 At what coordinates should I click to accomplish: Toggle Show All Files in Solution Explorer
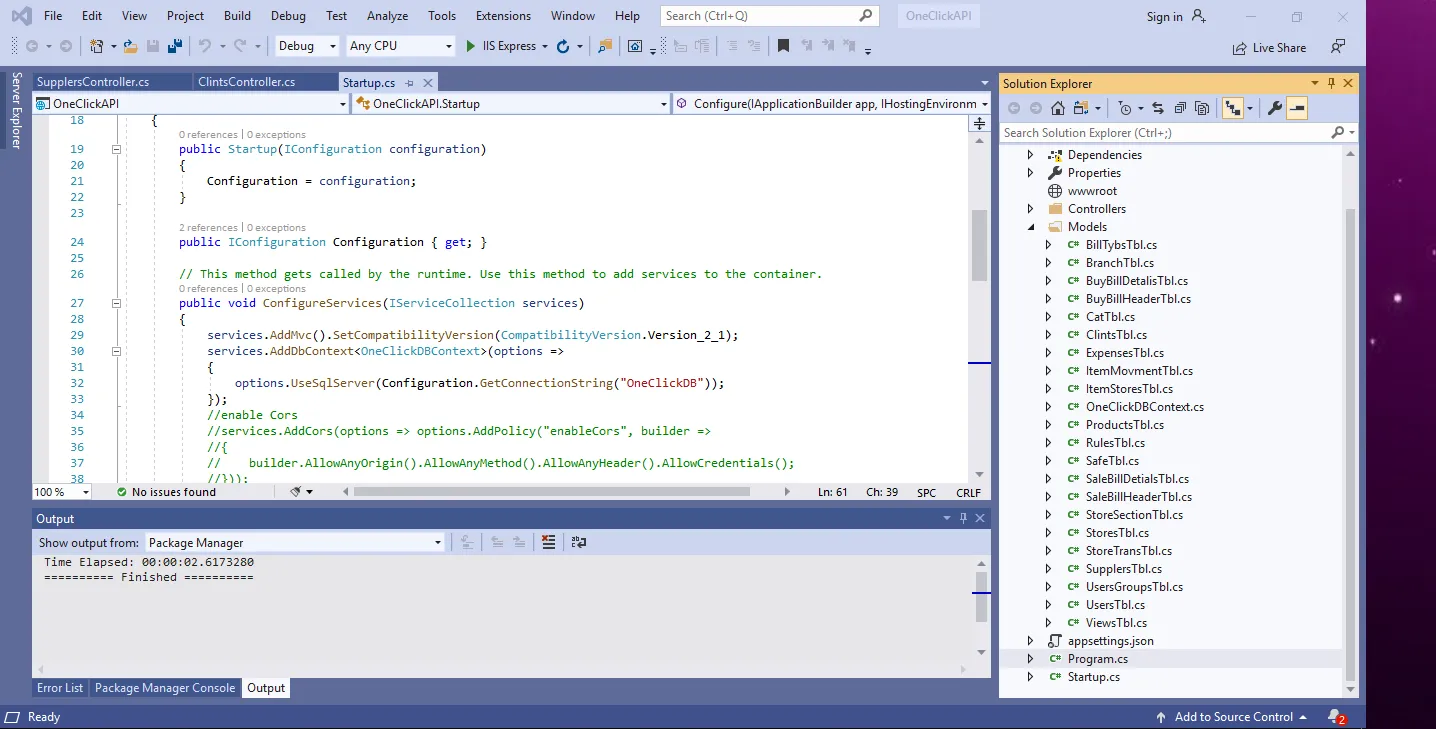coord(1202,108)
